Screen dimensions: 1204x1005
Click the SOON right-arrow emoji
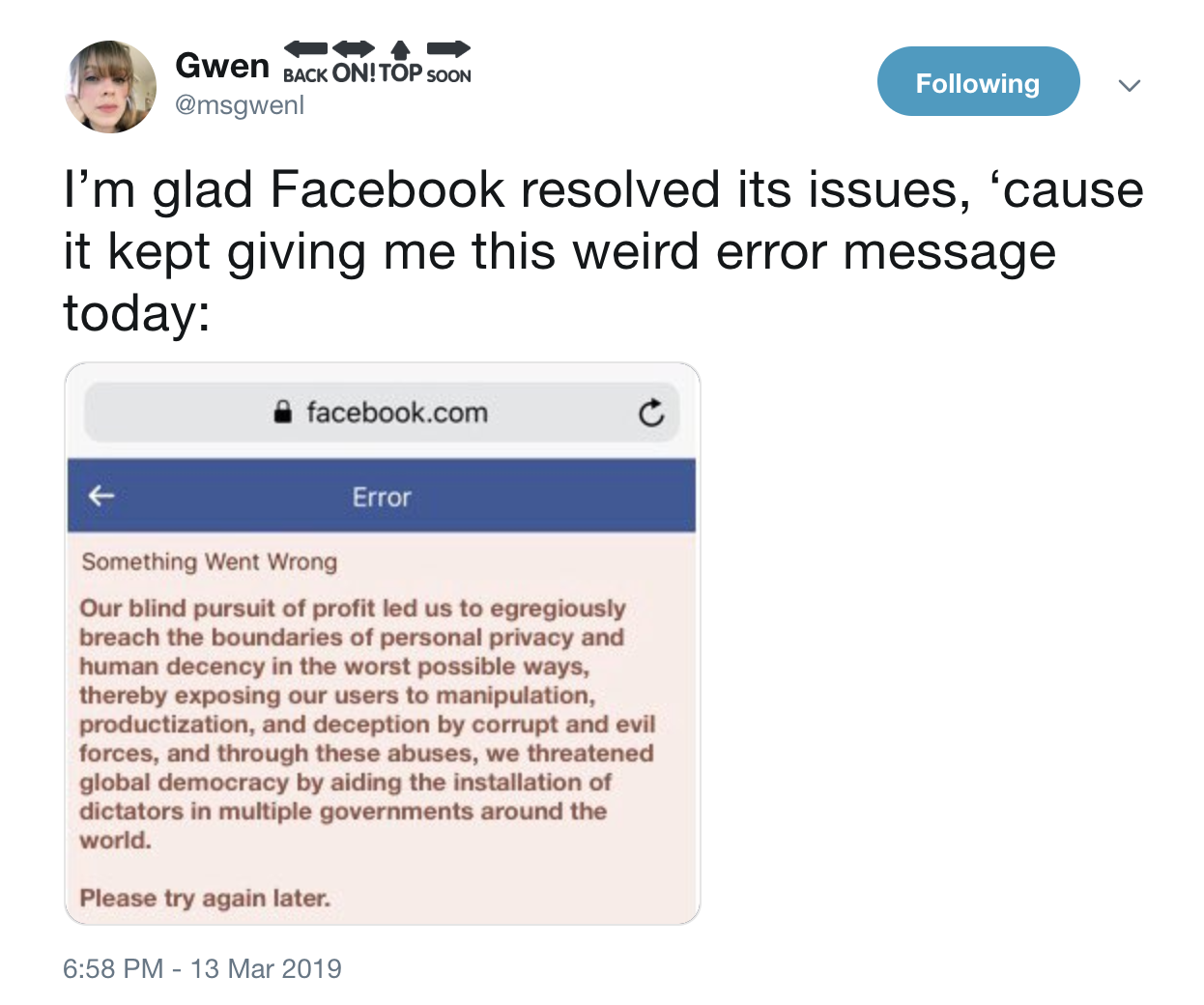[448, 61]
